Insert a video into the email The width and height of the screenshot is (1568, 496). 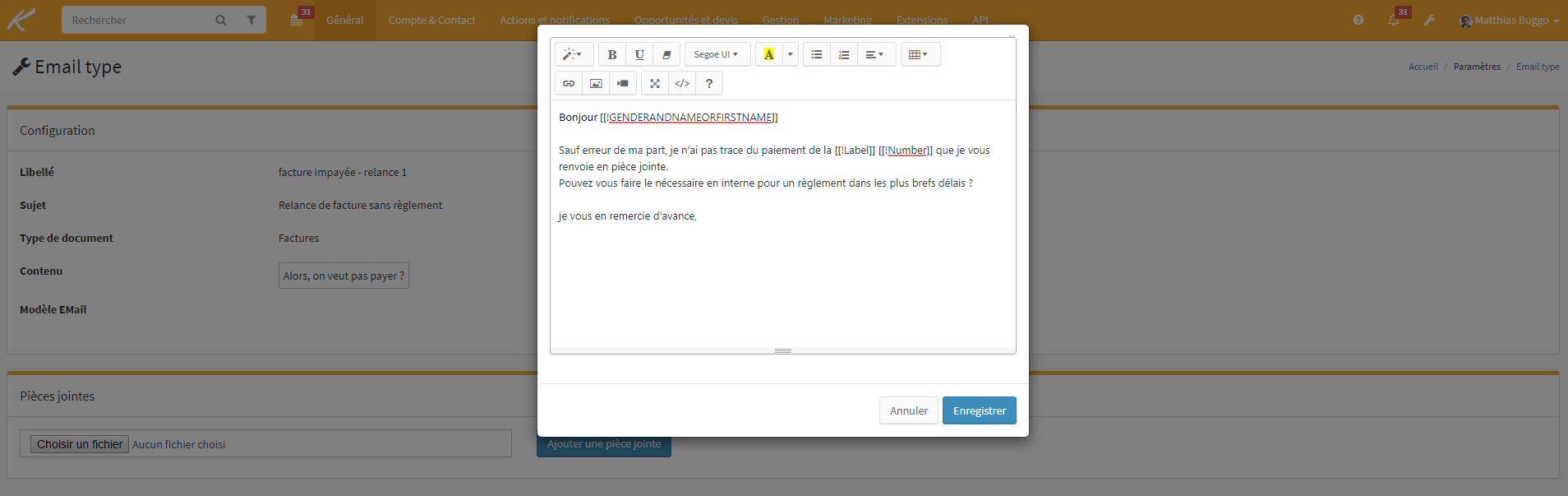(x=623, y=83)
